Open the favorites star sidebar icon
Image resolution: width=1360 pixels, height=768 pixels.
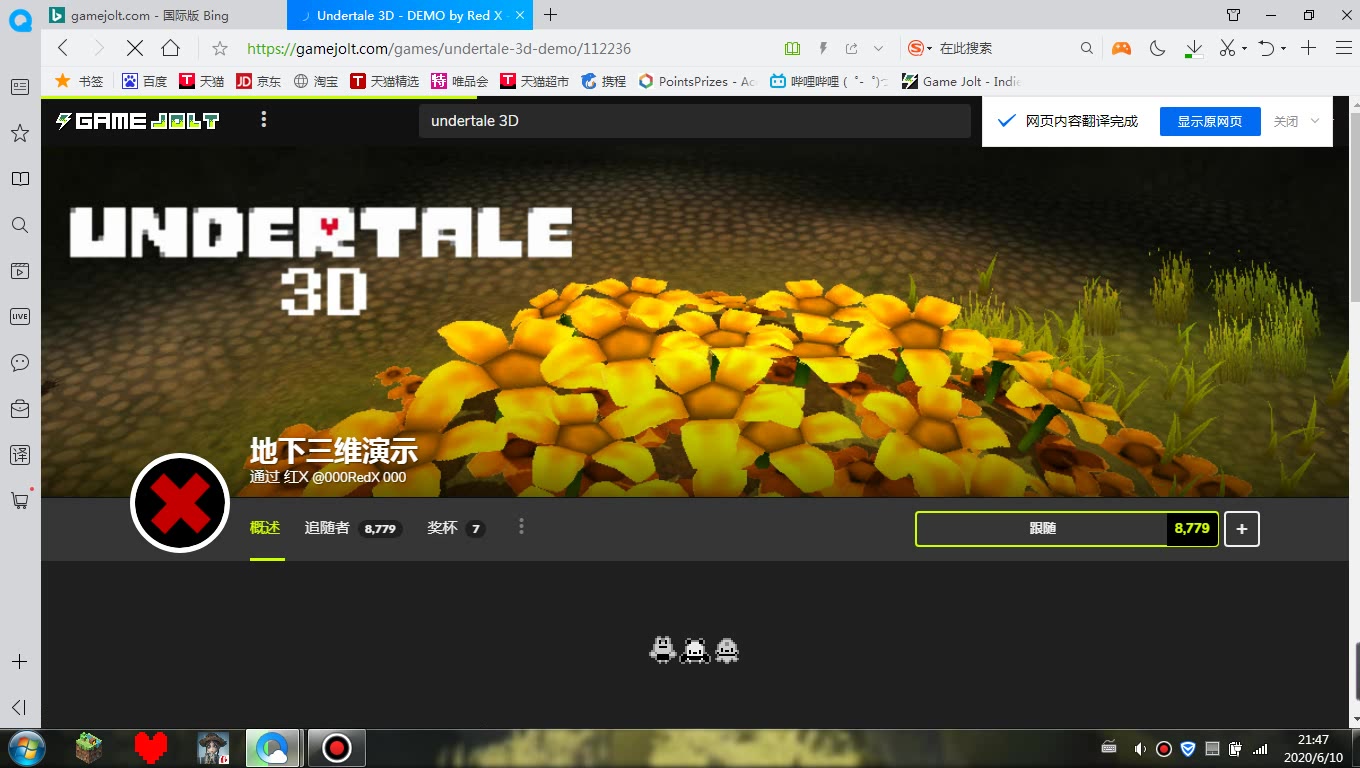tap(20, 133)
